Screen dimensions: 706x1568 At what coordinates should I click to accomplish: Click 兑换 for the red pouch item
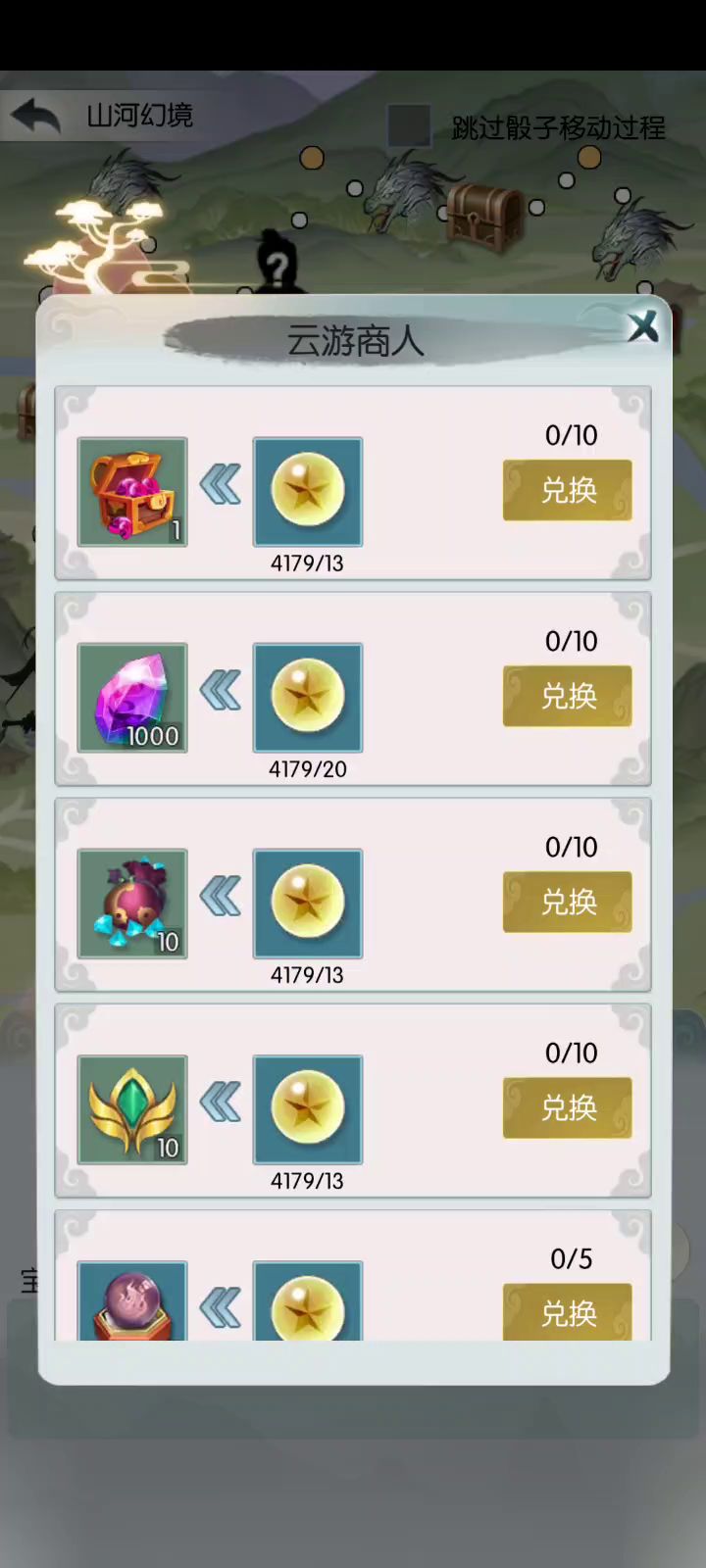click(x=568, y=902)
